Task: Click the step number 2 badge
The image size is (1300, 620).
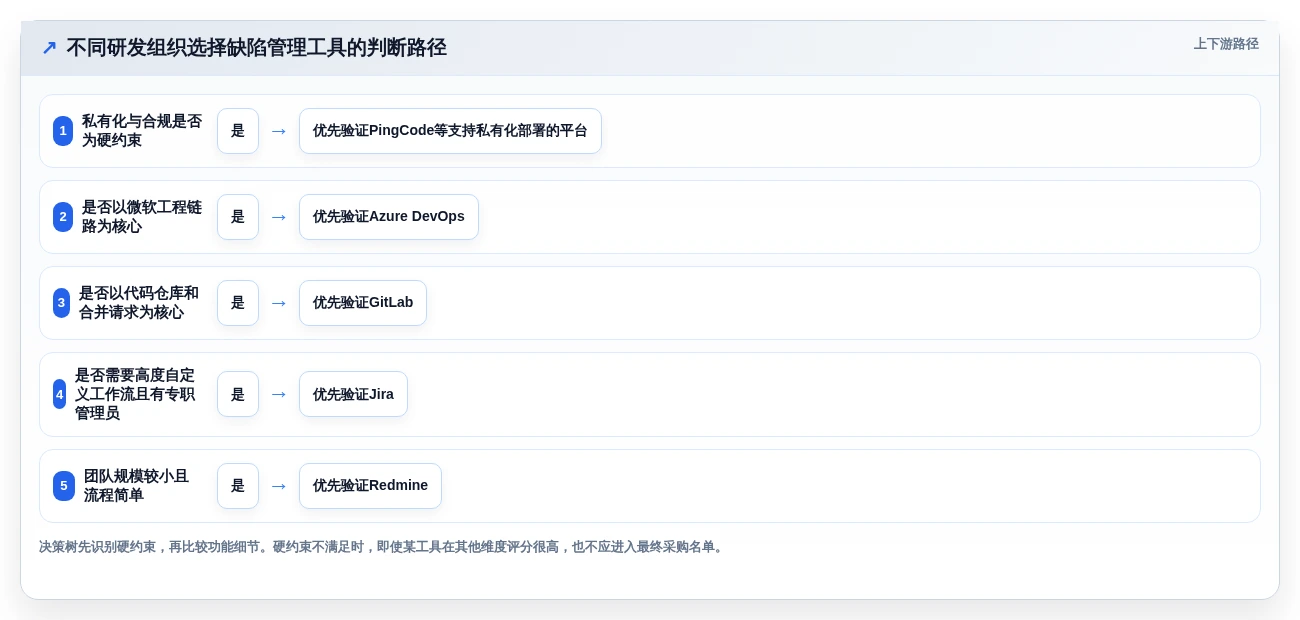Action: 63,217
